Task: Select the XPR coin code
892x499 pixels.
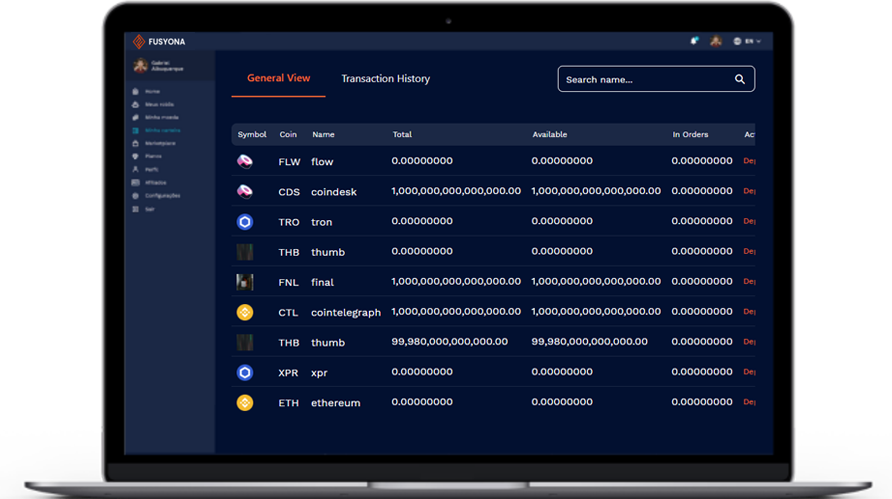Action: [x=288, y=373]
